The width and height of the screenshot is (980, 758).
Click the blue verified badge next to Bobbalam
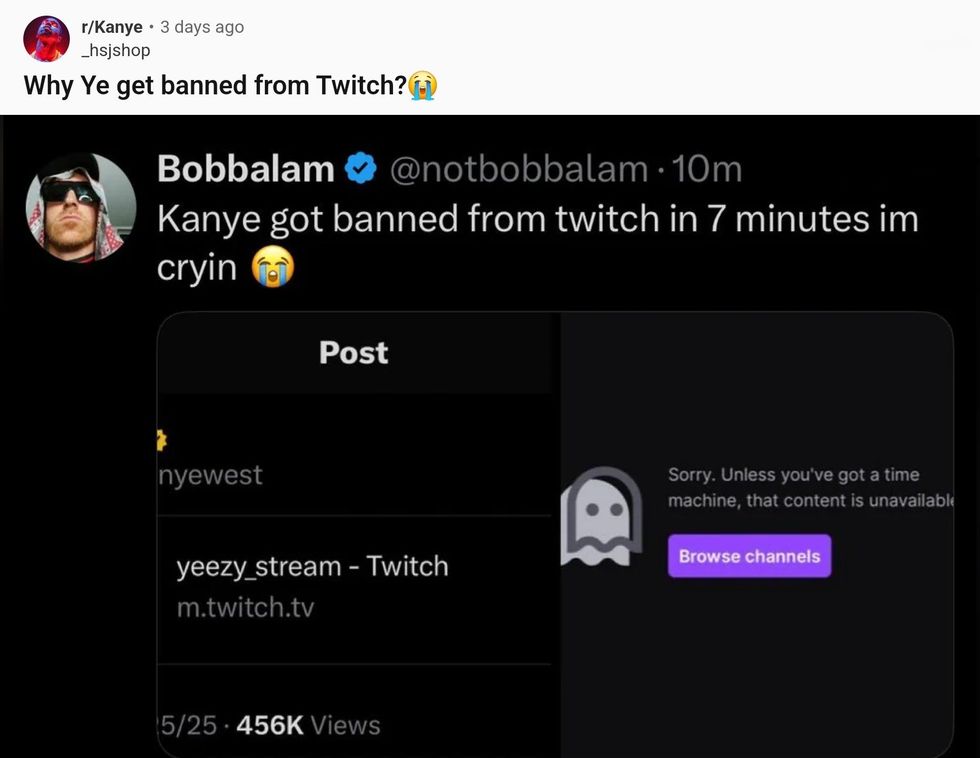click(360, 170)
